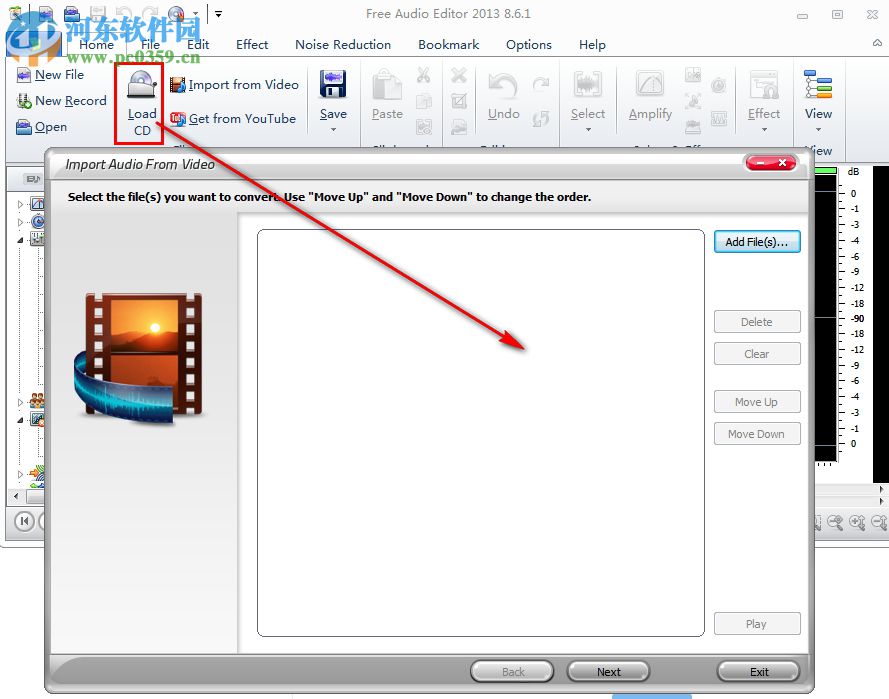Click the Paste clipboard icon

tap(387, 86)
